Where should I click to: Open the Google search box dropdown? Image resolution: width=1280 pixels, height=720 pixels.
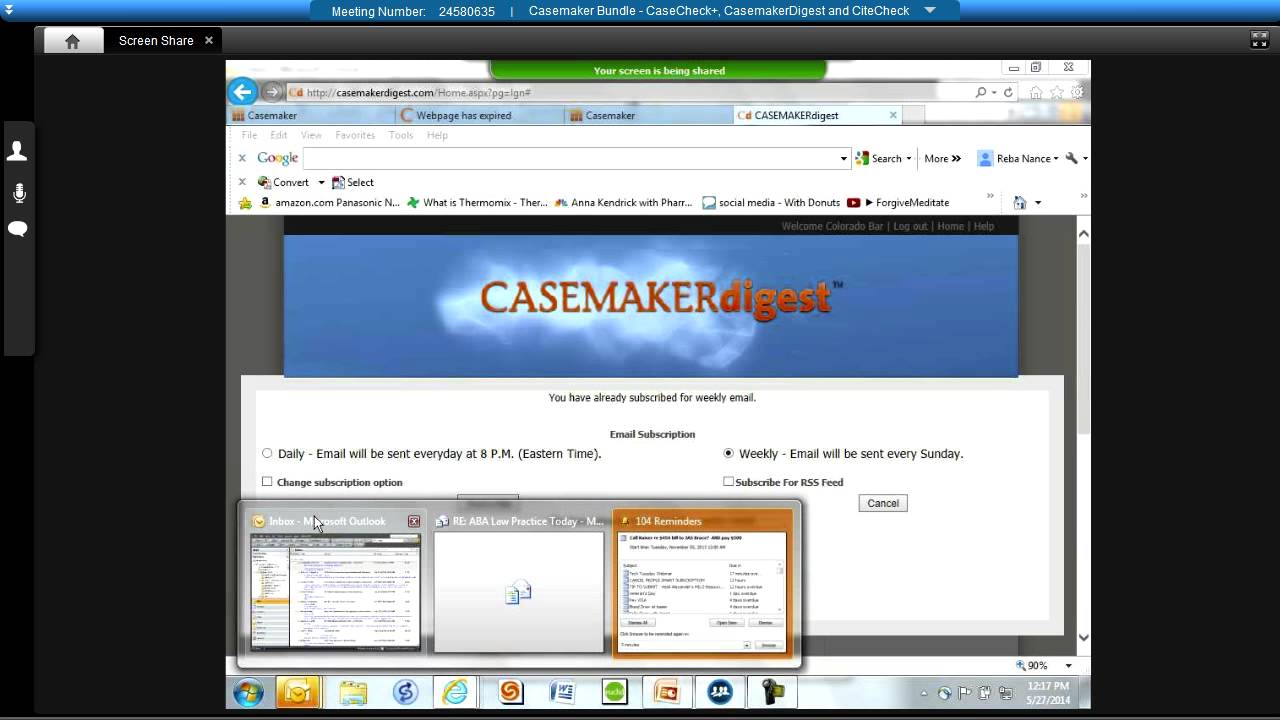click(x=844, y=158)
